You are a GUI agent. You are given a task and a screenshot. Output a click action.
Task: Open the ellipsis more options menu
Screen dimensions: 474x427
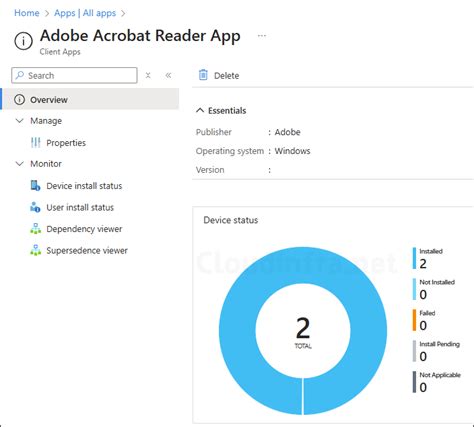pyautogui.click(x=262, y=36)
